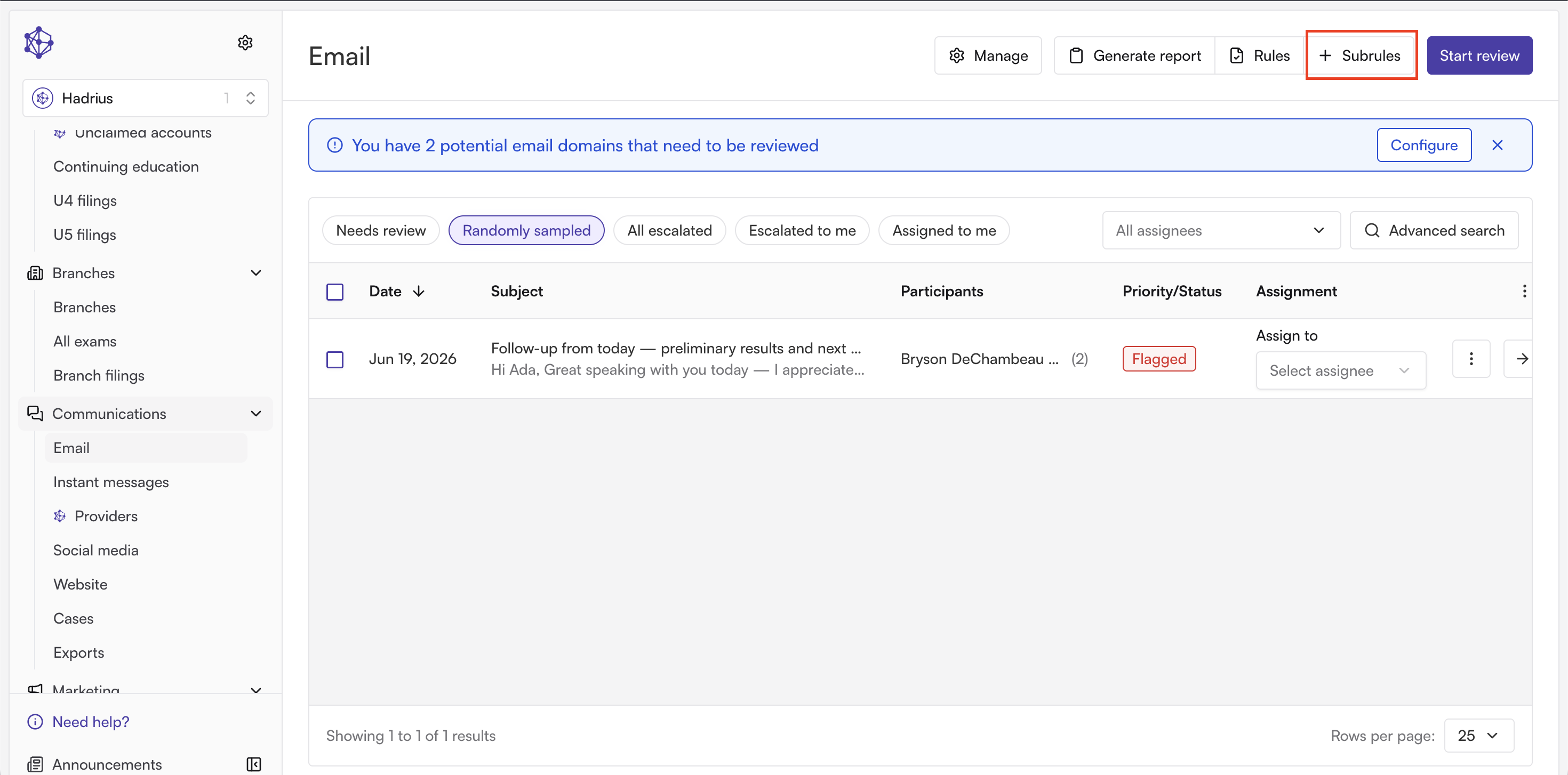Click the Subject column header

[x=517, y=292]
